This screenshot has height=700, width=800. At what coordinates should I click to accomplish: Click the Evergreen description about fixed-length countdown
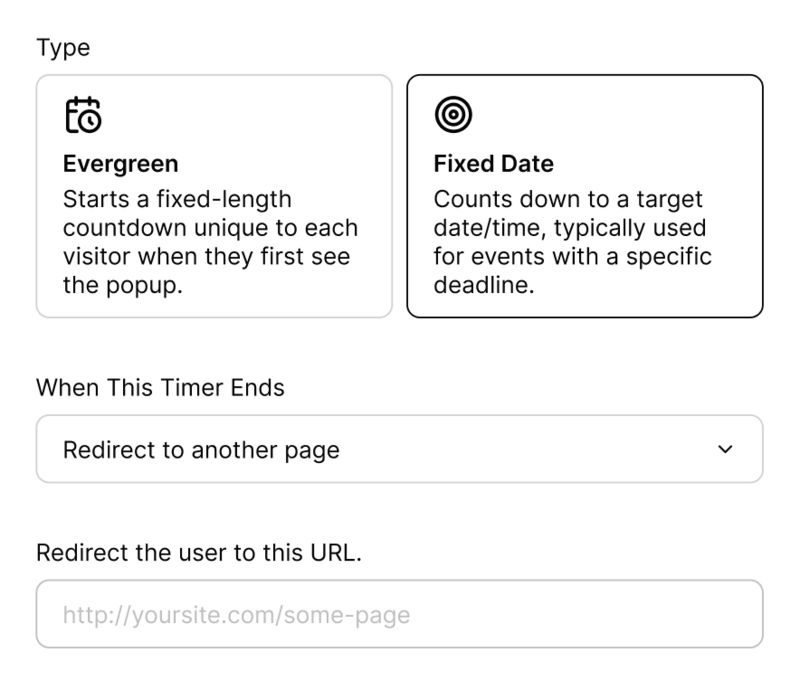pyautogui.click(x=210, y=242)
